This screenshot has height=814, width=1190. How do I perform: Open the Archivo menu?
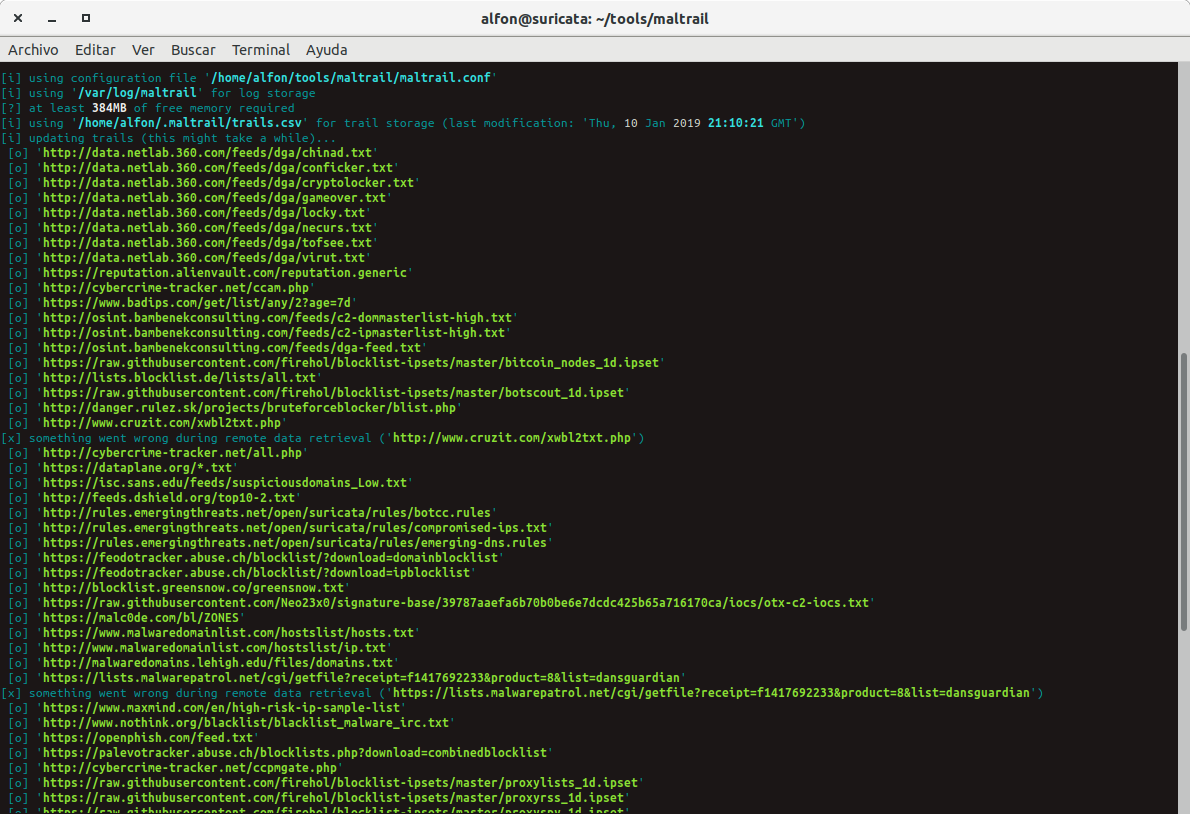point(33,49)
